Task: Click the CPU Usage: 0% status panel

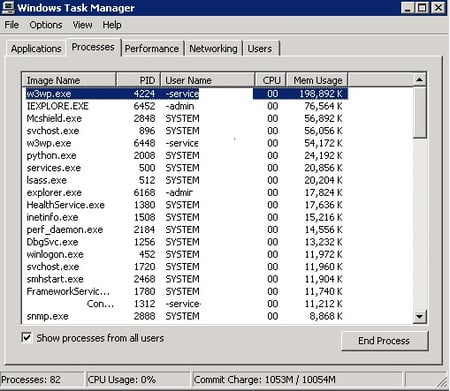Action: coord(138,380)
